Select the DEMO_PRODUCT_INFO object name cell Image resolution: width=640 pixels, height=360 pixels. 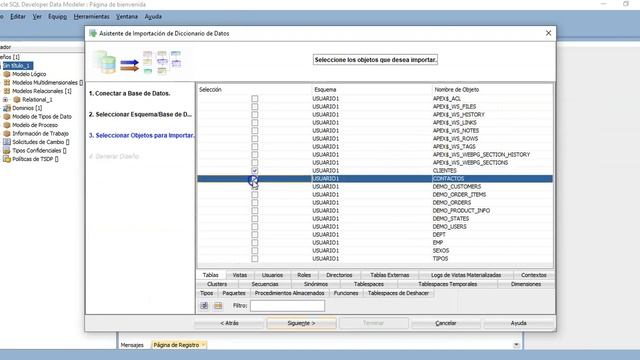coord(492,211)
